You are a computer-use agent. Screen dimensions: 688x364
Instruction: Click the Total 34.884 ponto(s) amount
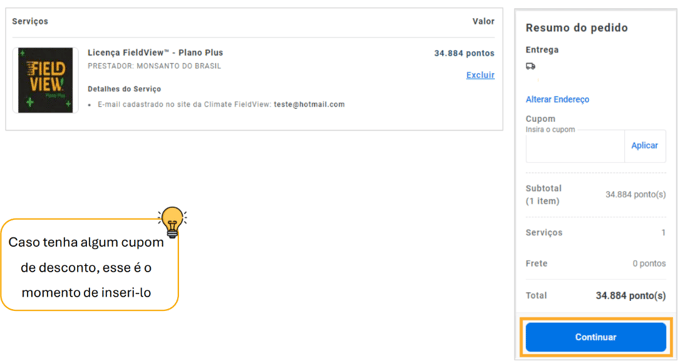click(631, 296)
